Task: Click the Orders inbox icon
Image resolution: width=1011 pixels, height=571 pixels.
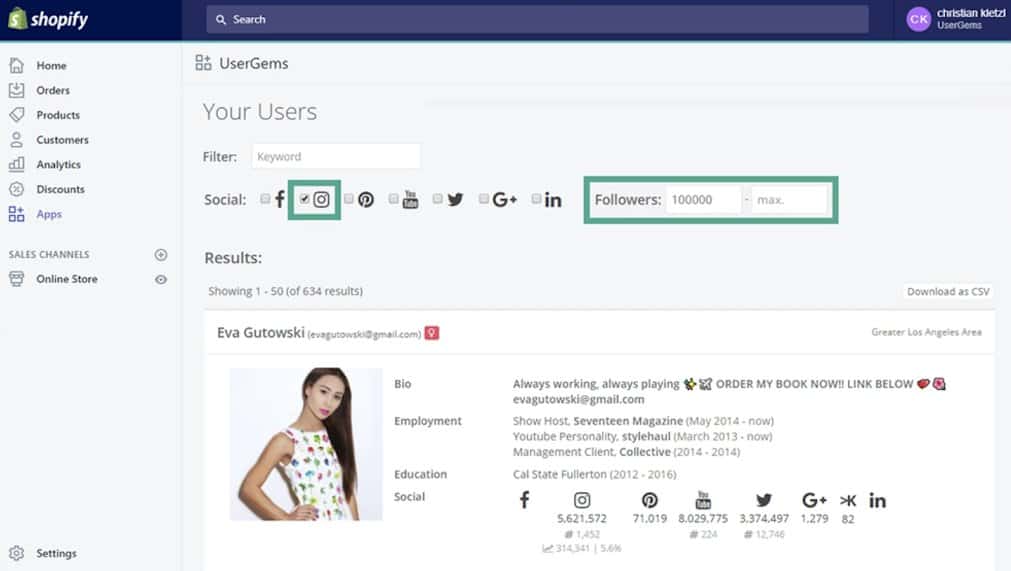Action: point(17,90)
